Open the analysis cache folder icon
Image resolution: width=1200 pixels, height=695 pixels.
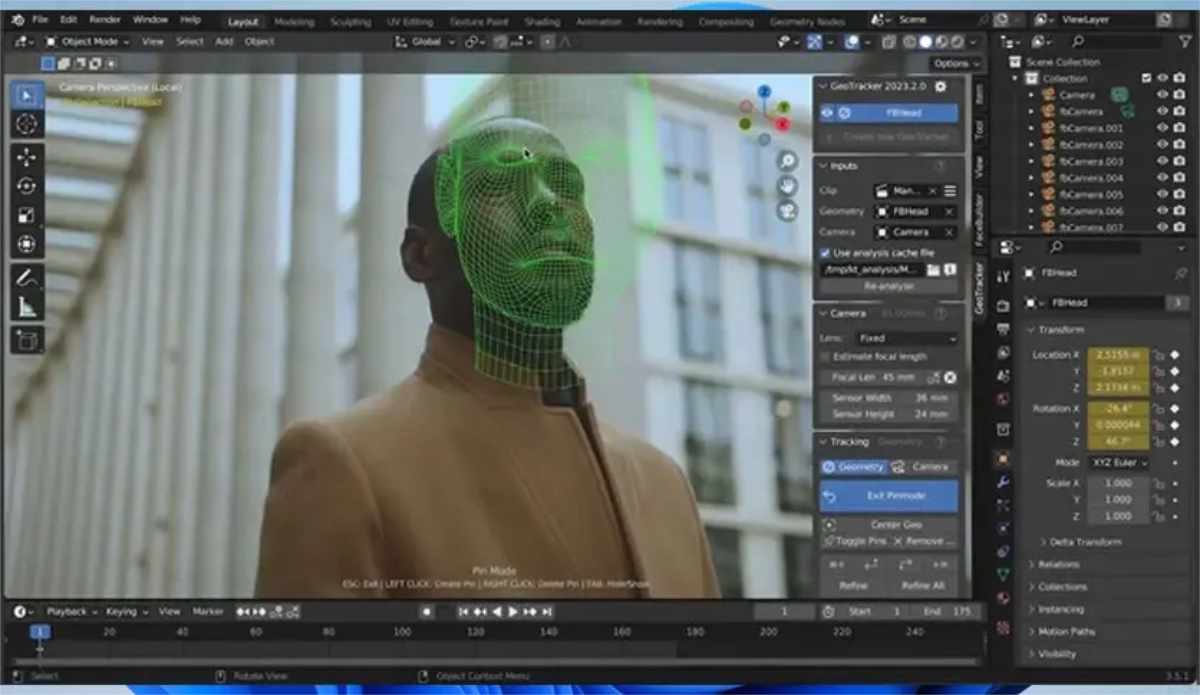(x=933, y=270)
